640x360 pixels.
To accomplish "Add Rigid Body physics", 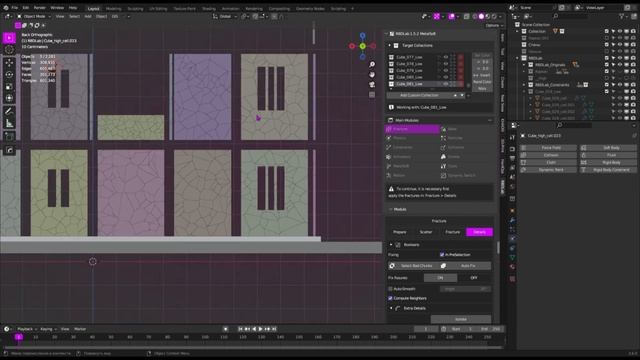I will coord(608,162).
